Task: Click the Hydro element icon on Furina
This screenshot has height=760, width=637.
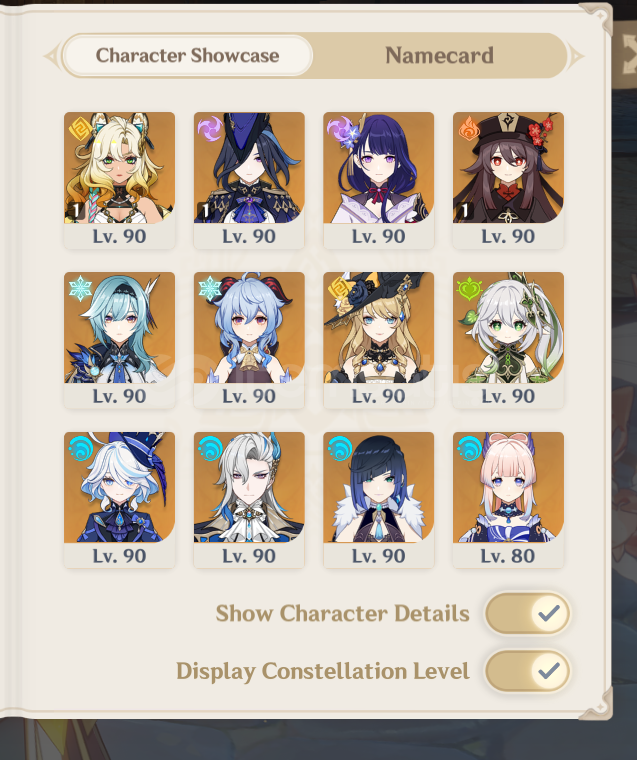Action: [80, 449]
